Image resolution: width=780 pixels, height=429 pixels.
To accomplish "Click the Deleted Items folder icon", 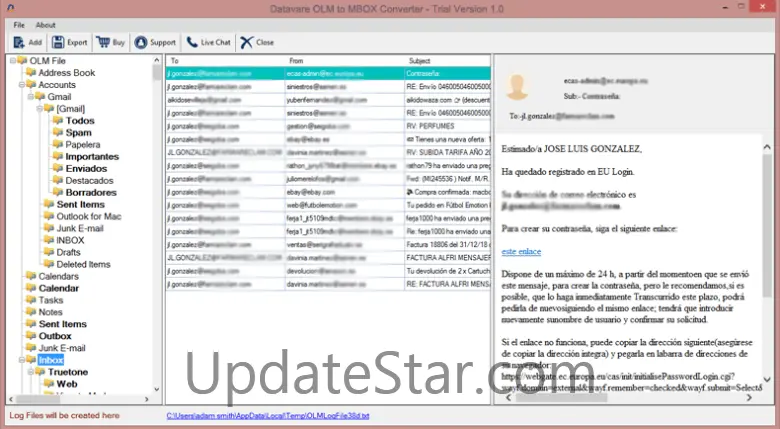I will [x=49, y=264].
